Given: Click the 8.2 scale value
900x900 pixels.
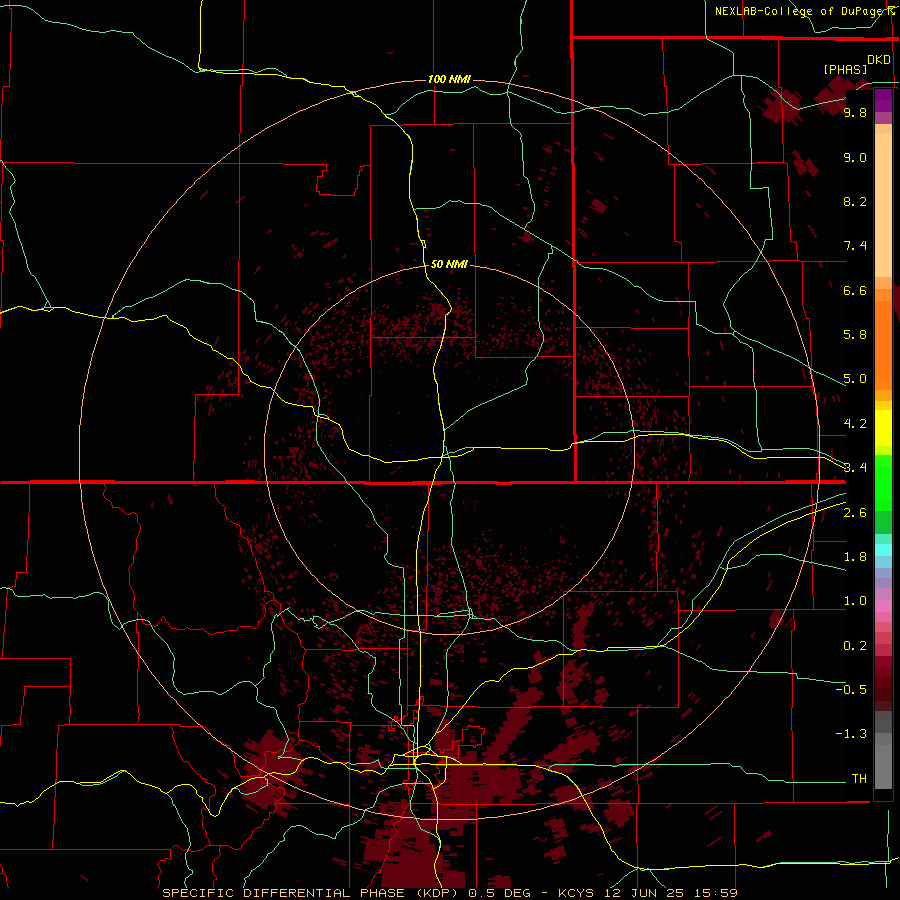Looking at the screenshot, I should (x=855, y=201).
